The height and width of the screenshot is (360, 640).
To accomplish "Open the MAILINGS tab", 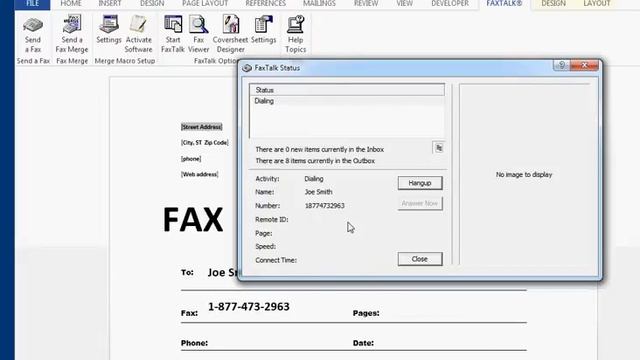I will [319, 4].
